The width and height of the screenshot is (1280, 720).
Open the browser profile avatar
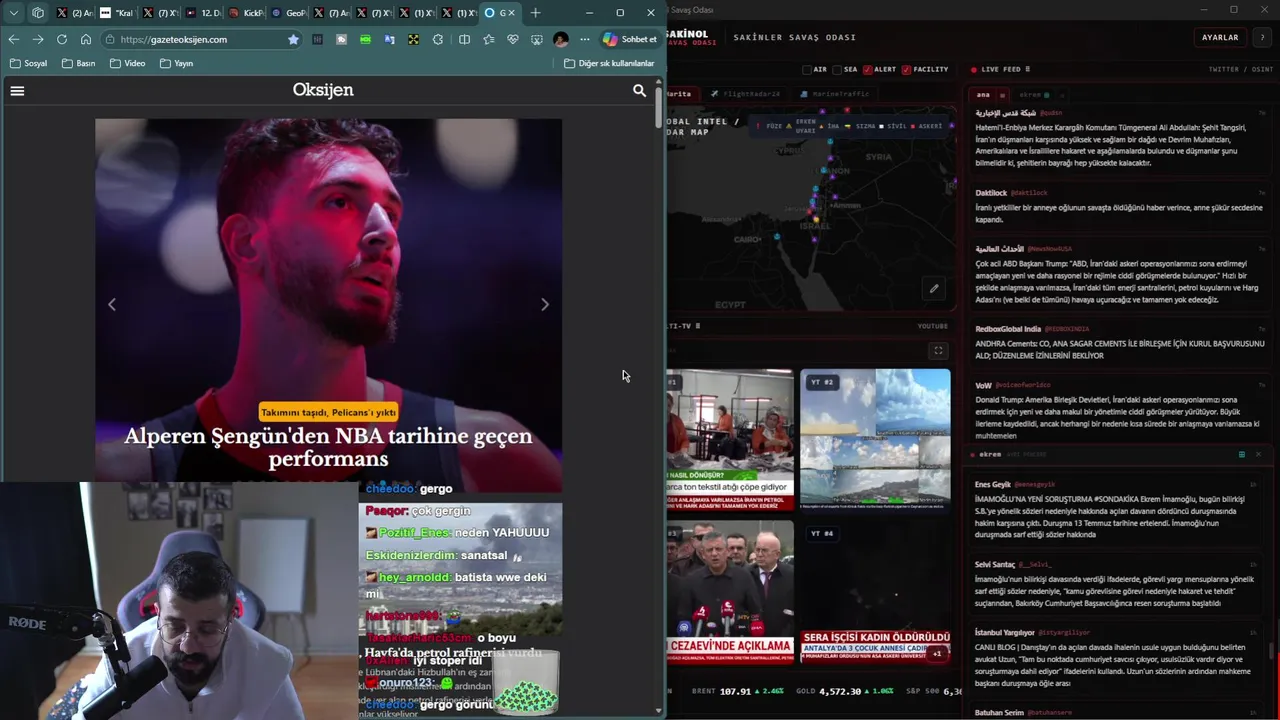(x=560, y=39)
